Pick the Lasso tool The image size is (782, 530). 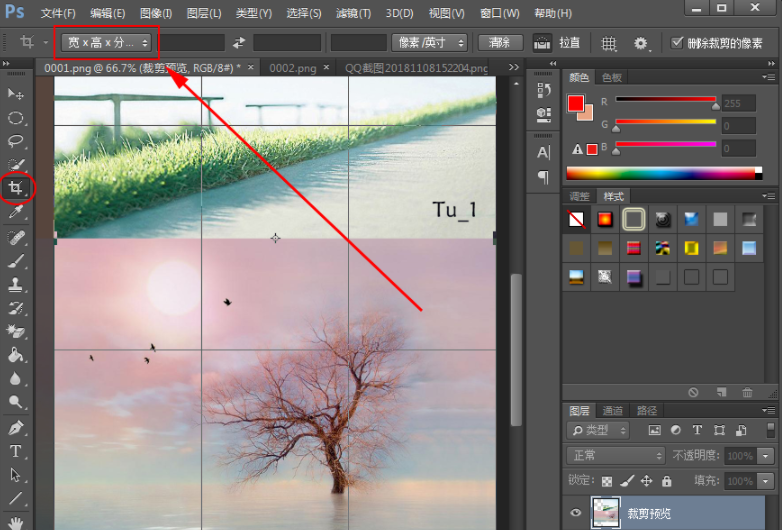[x=16, y=141]
